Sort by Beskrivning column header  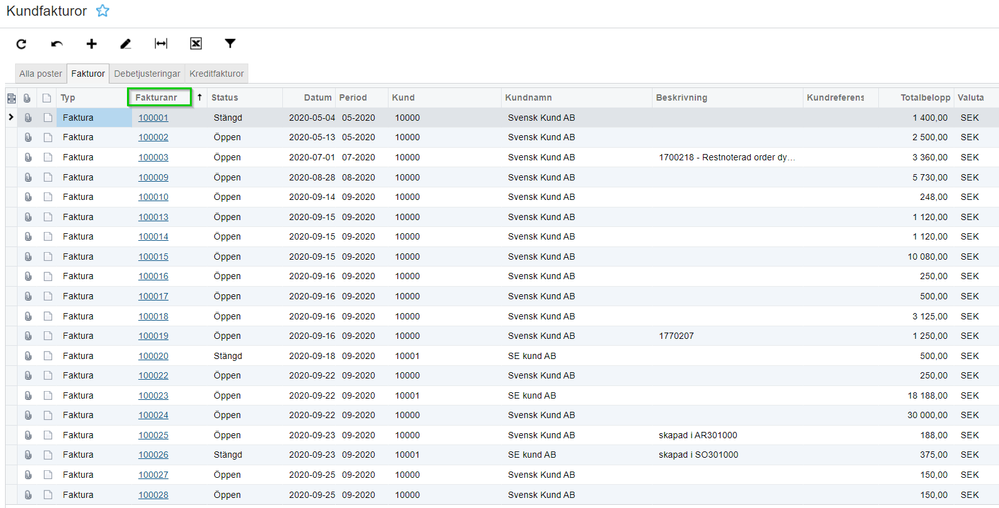click(683, 98)
